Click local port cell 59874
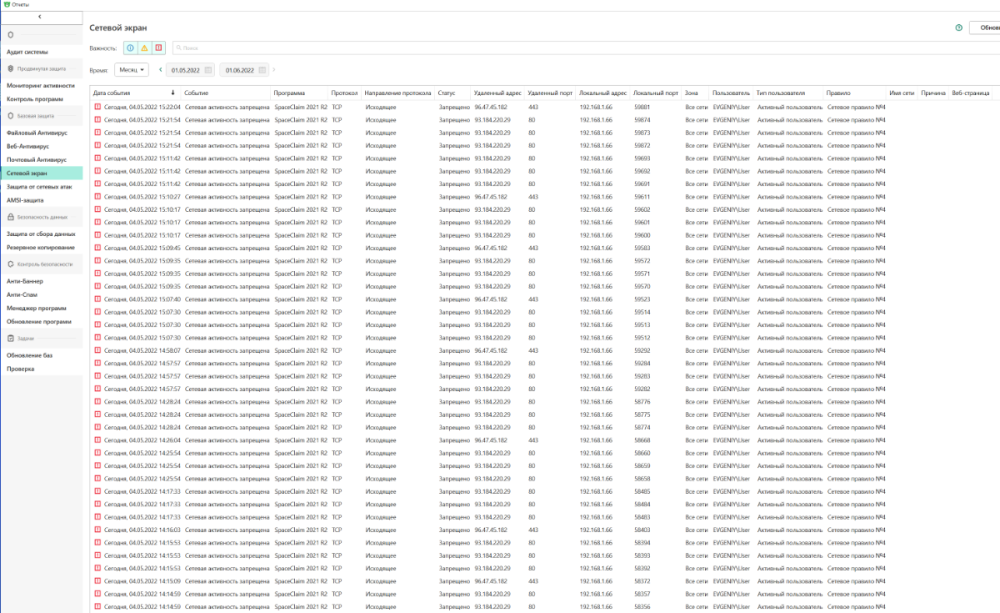 click(x=642, y=120)
